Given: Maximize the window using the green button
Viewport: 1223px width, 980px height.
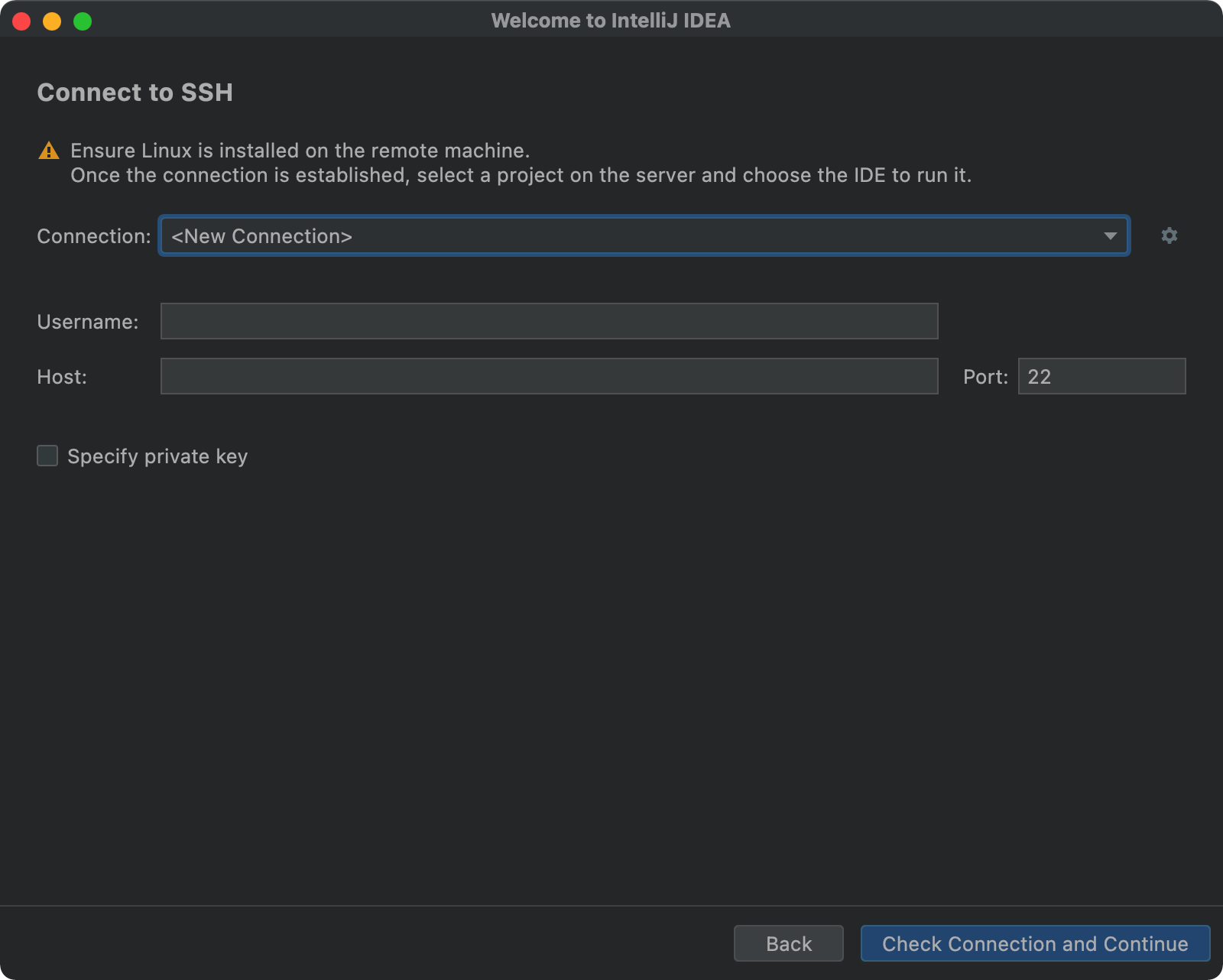Looking at the screenshot, I should (x=83, y=21).
